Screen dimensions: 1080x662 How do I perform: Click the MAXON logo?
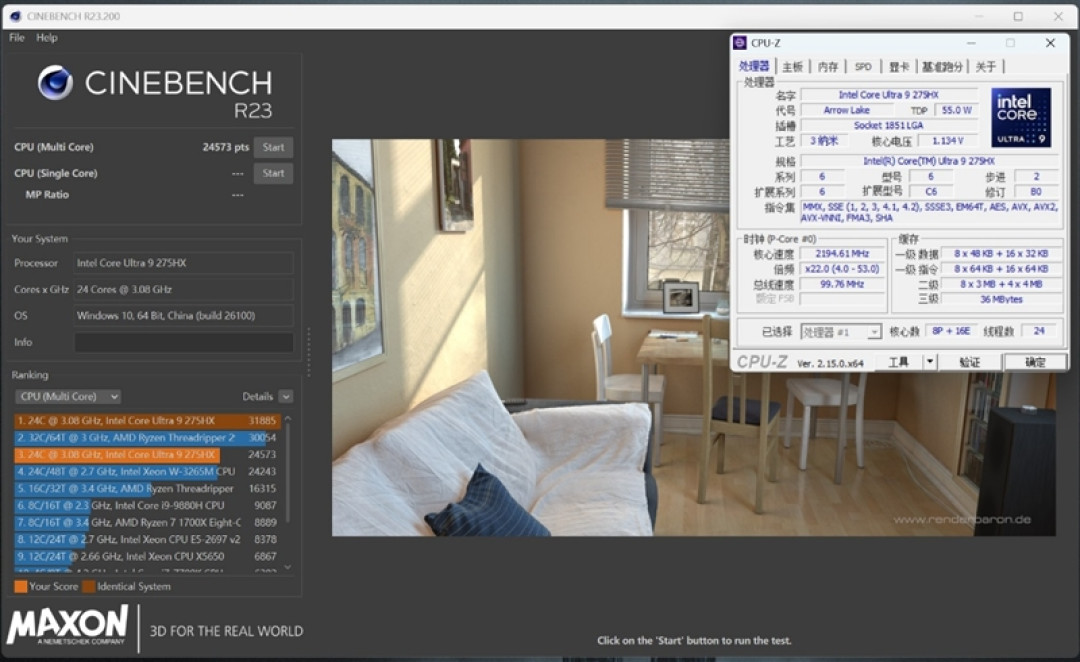68,625
